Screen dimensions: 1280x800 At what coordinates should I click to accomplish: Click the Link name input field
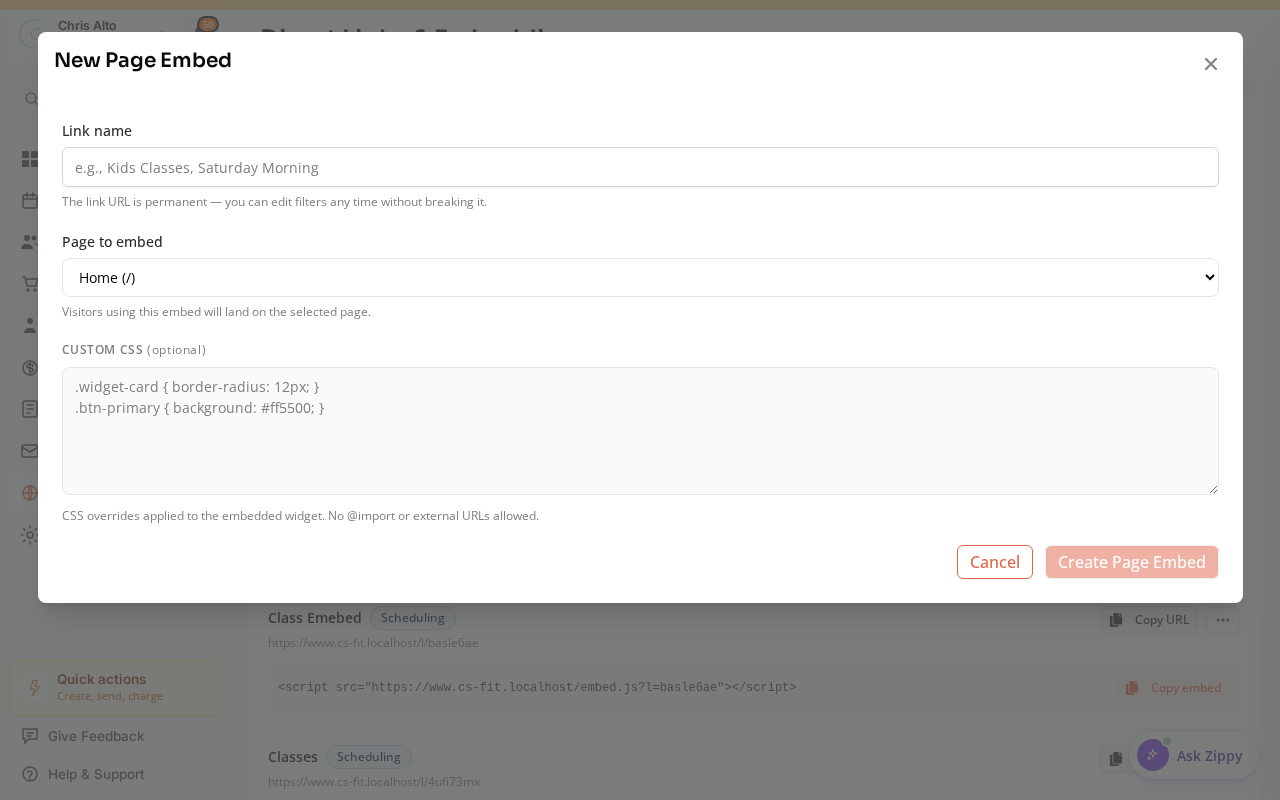coord(640,167)
